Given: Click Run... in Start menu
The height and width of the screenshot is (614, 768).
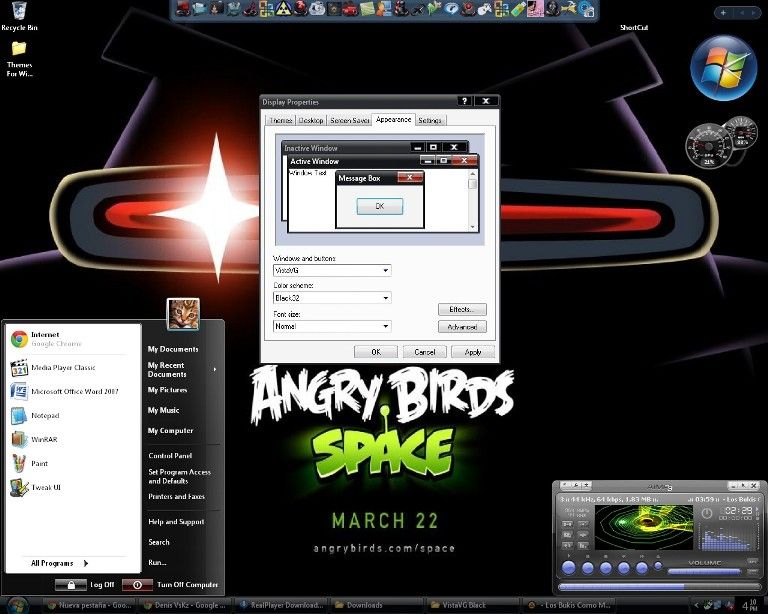Looking at the screenshot, I should point(157,563).
